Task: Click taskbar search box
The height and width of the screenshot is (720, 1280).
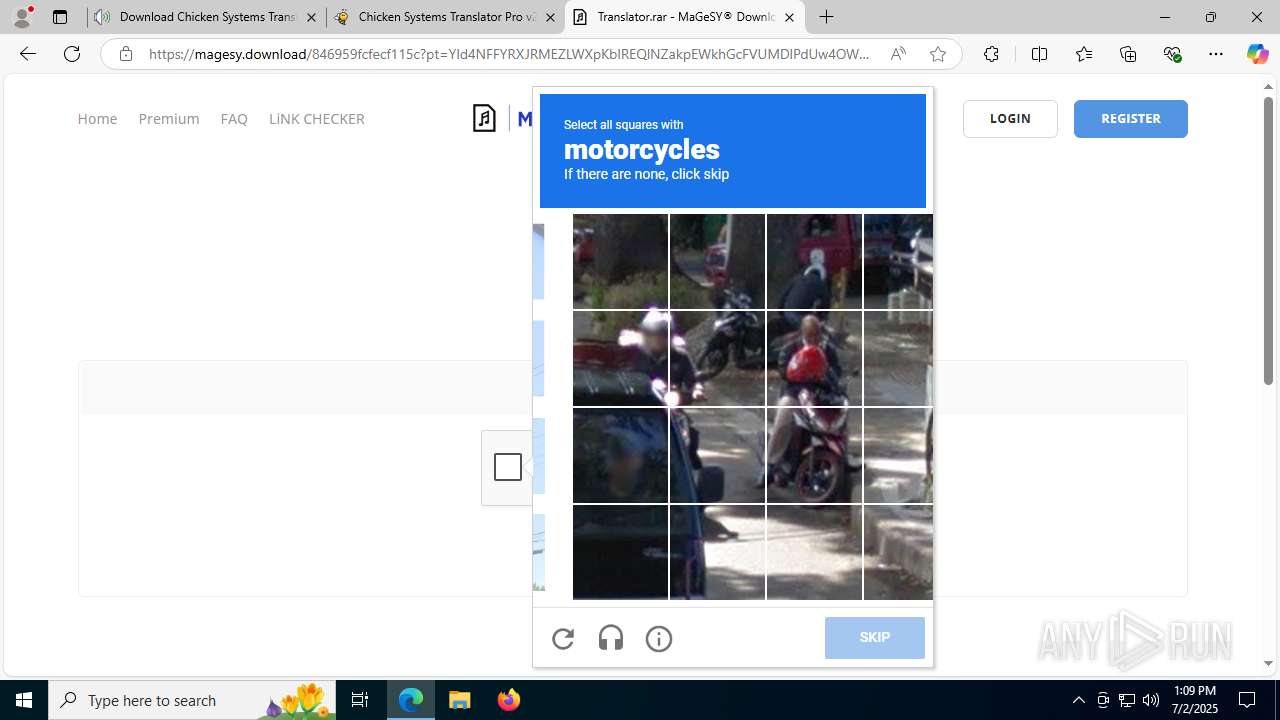Action: click(x=192, y=700)
